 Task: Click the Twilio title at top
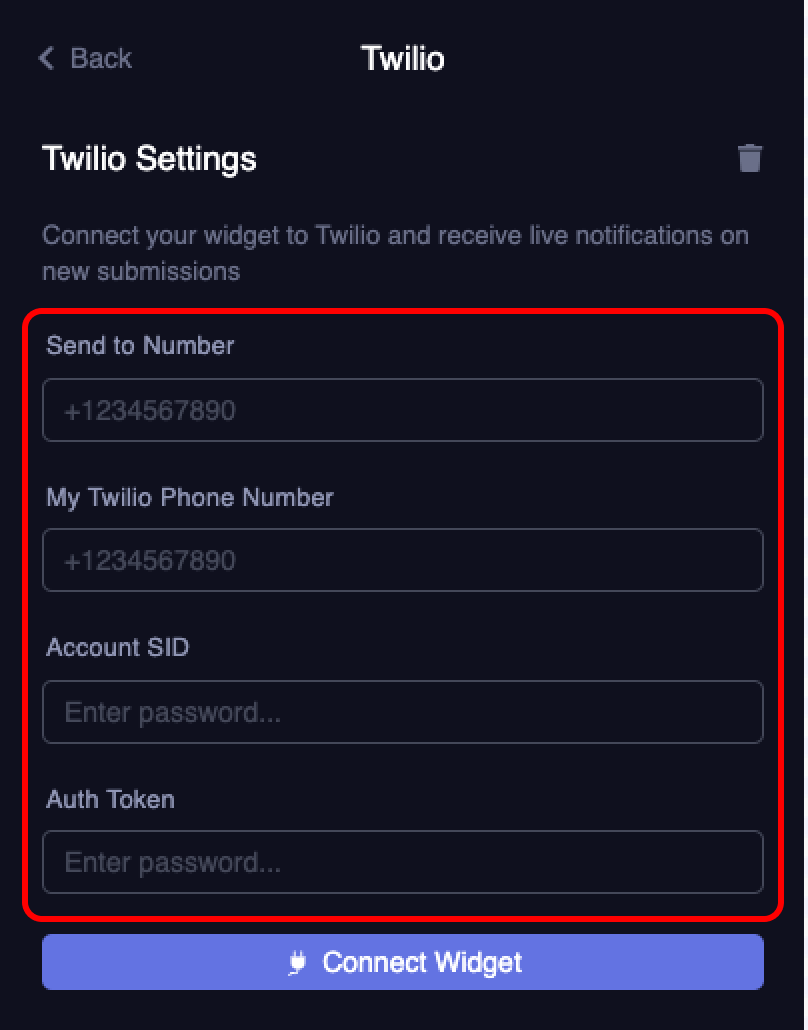click(402, 58)
